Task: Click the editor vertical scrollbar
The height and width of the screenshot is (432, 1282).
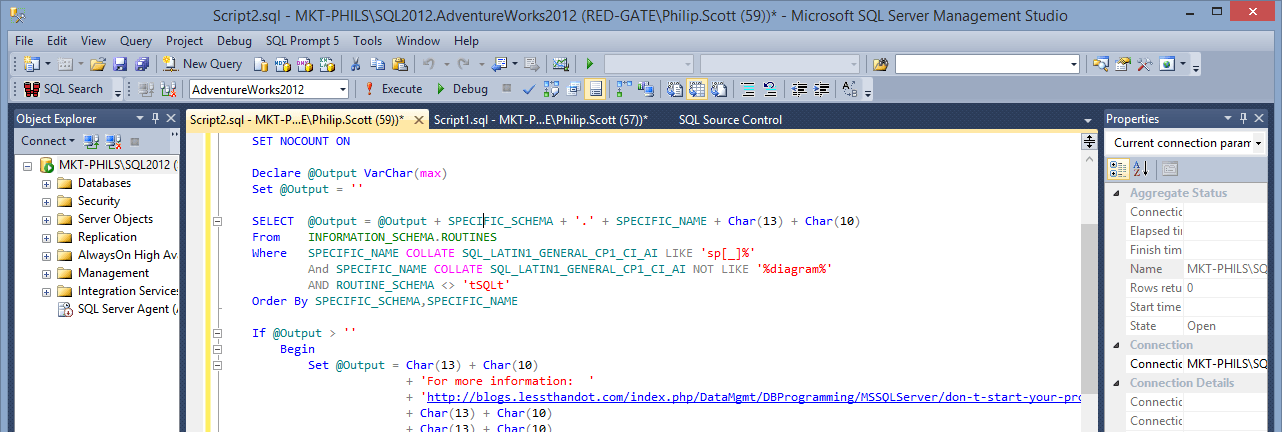Action: [x=1089, y=290]
